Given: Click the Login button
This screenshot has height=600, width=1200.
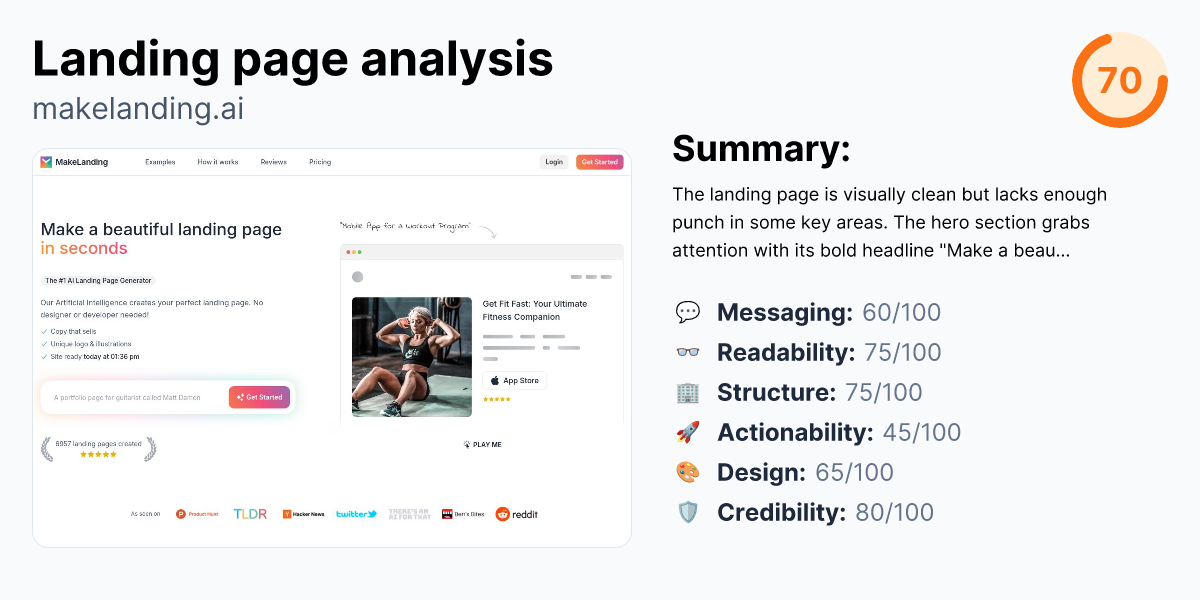Looking at the screenshot, I should pyautogui.click(x=554, y=161).
